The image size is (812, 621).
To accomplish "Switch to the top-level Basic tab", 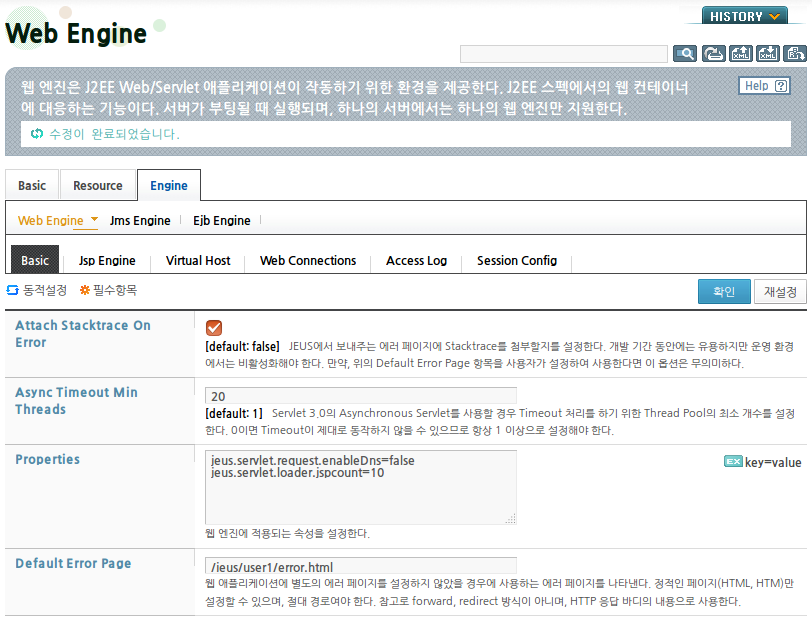I will pos(32,185).
